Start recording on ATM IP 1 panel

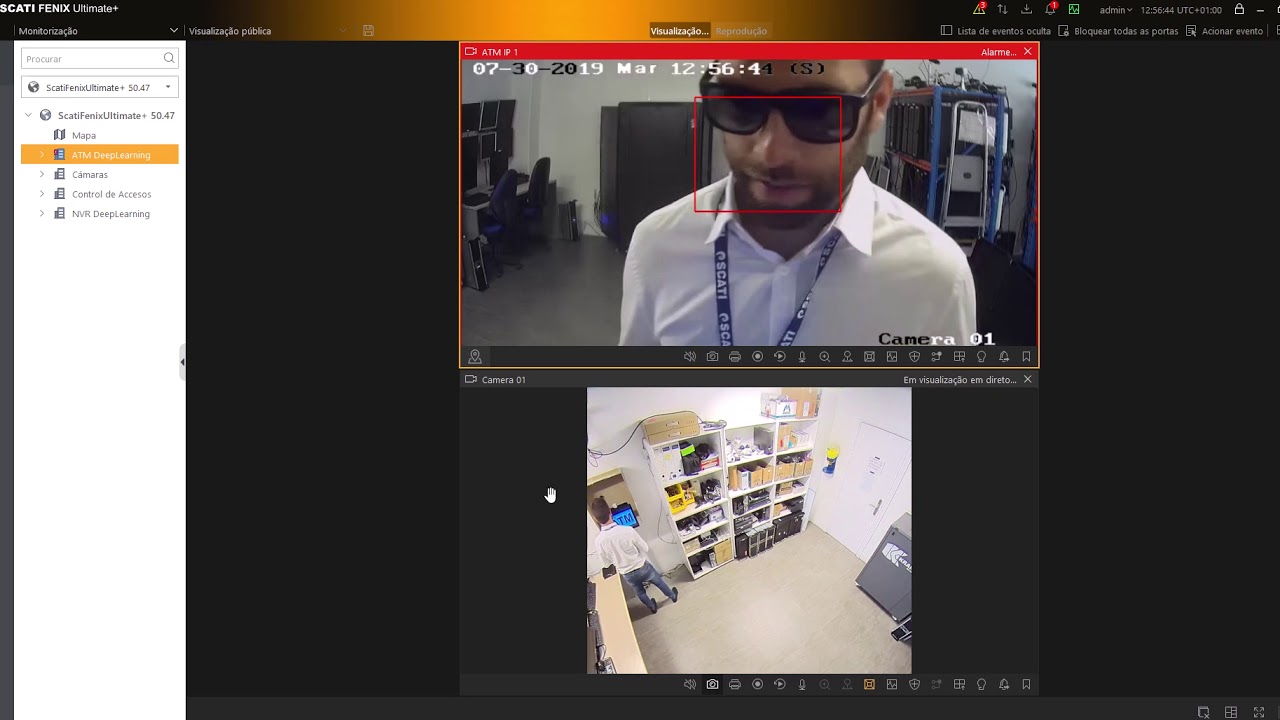pos(757,357)
